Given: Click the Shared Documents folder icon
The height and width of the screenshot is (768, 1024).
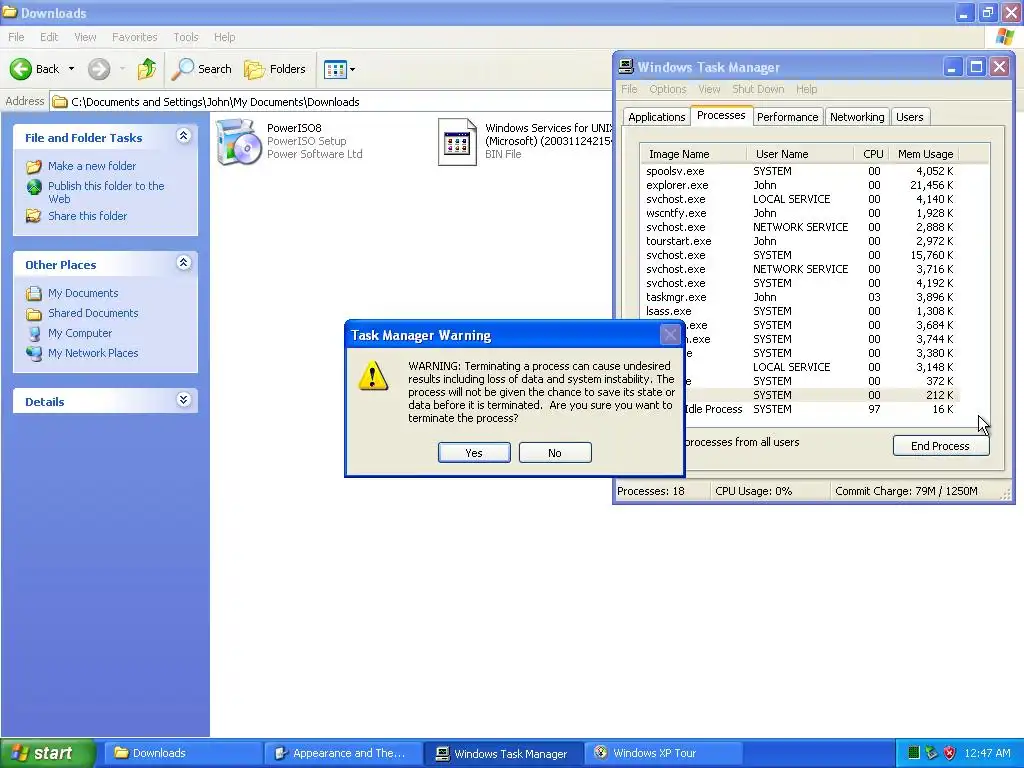Looking at the screenshot, I should tap(34, 313).
